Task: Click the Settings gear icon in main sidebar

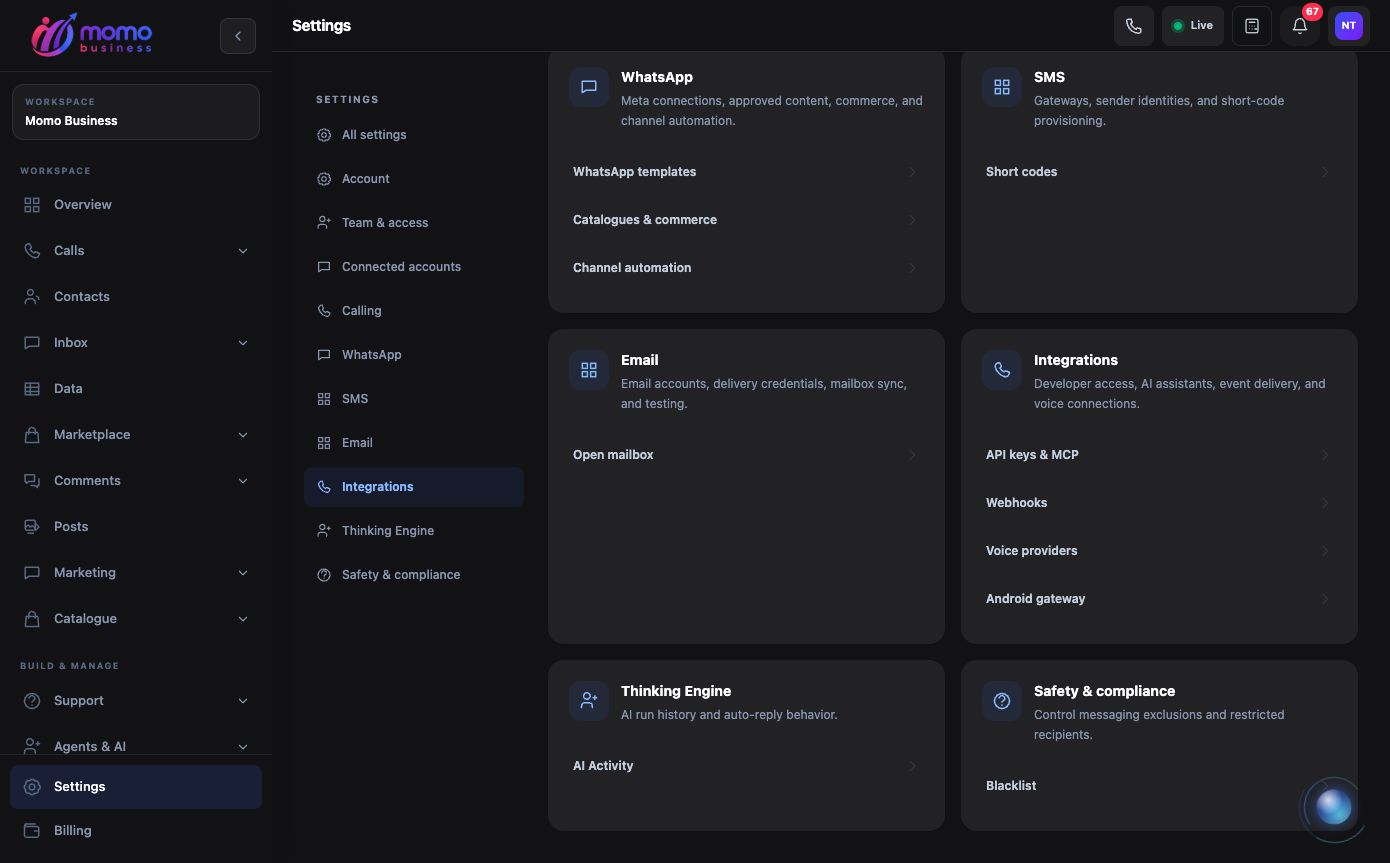Action: coord(32,787)
